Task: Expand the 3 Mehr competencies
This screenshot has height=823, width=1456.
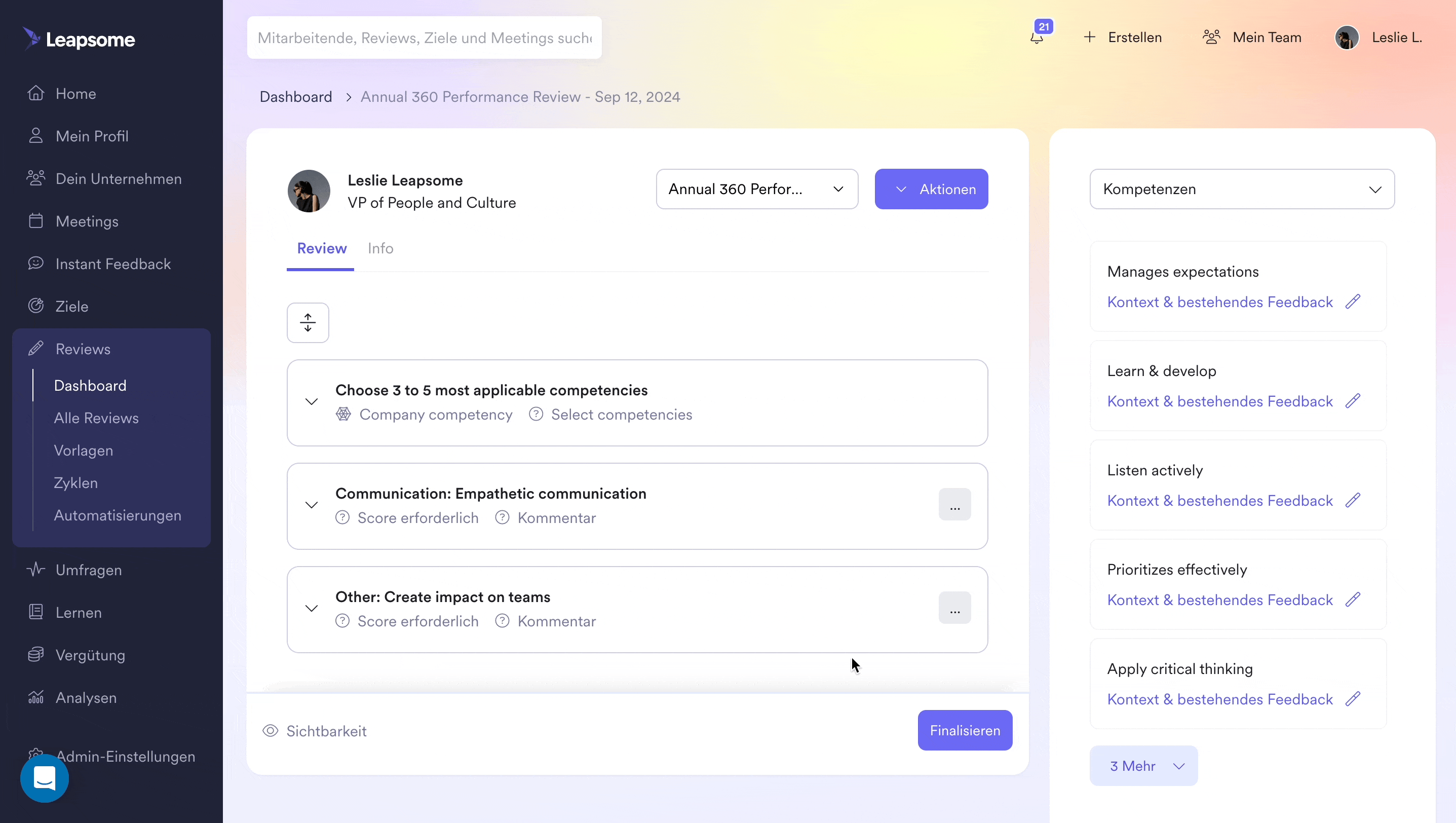Action: 1143,766
